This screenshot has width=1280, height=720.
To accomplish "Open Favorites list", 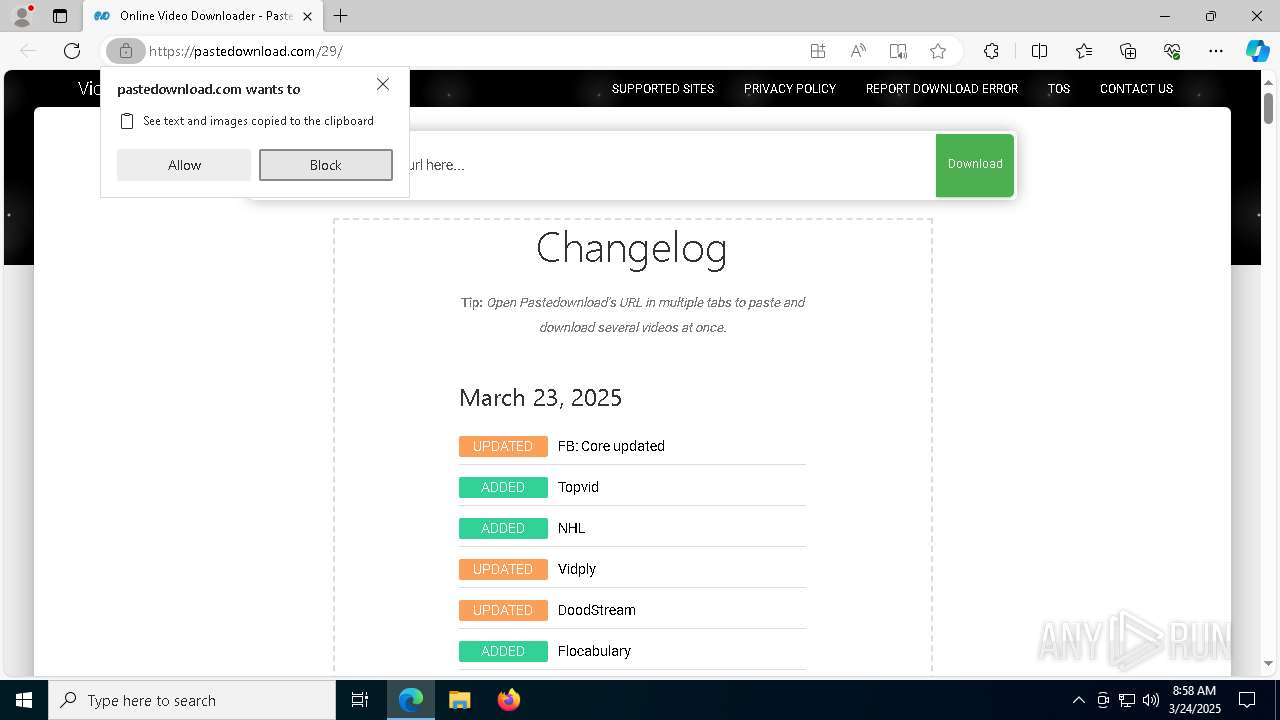I will click(1084, 51).
